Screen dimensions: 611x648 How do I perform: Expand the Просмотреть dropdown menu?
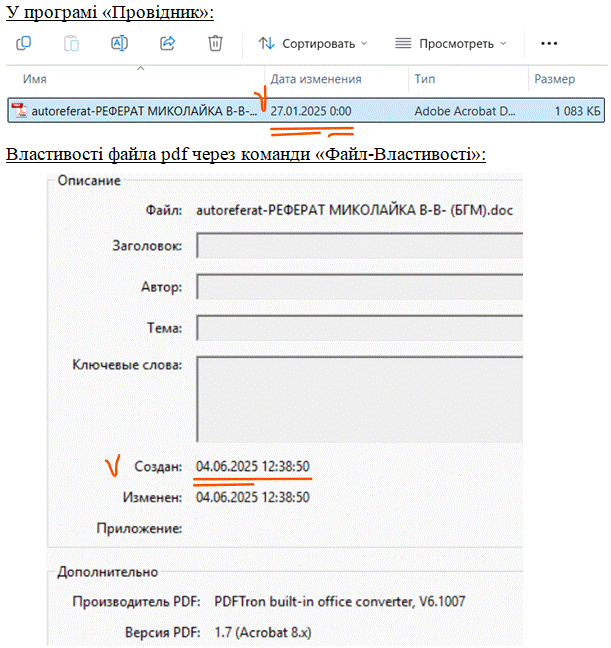[450, 43]
